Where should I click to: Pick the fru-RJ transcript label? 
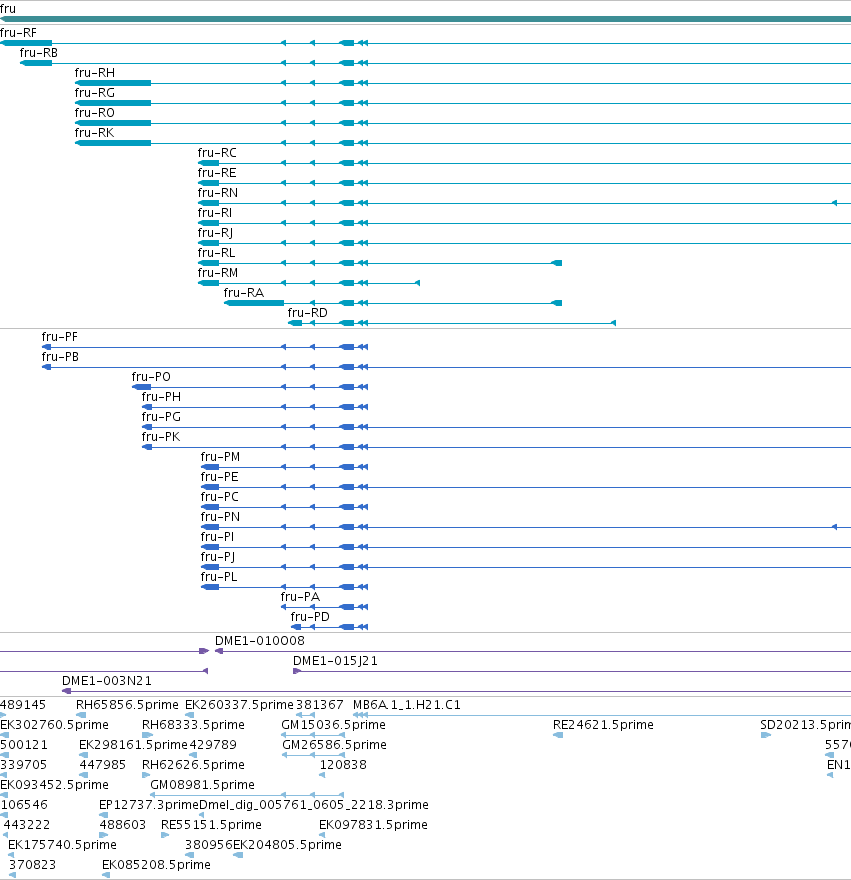pos(216,233)
